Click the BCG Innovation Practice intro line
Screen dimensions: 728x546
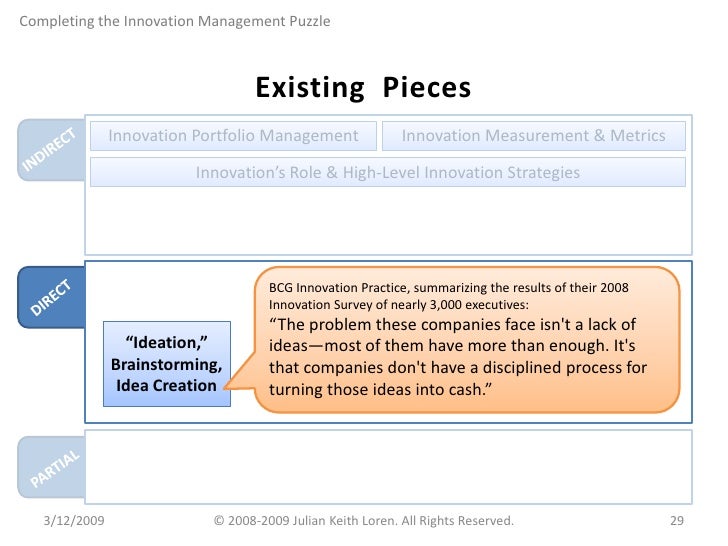(x=448, y=296)
